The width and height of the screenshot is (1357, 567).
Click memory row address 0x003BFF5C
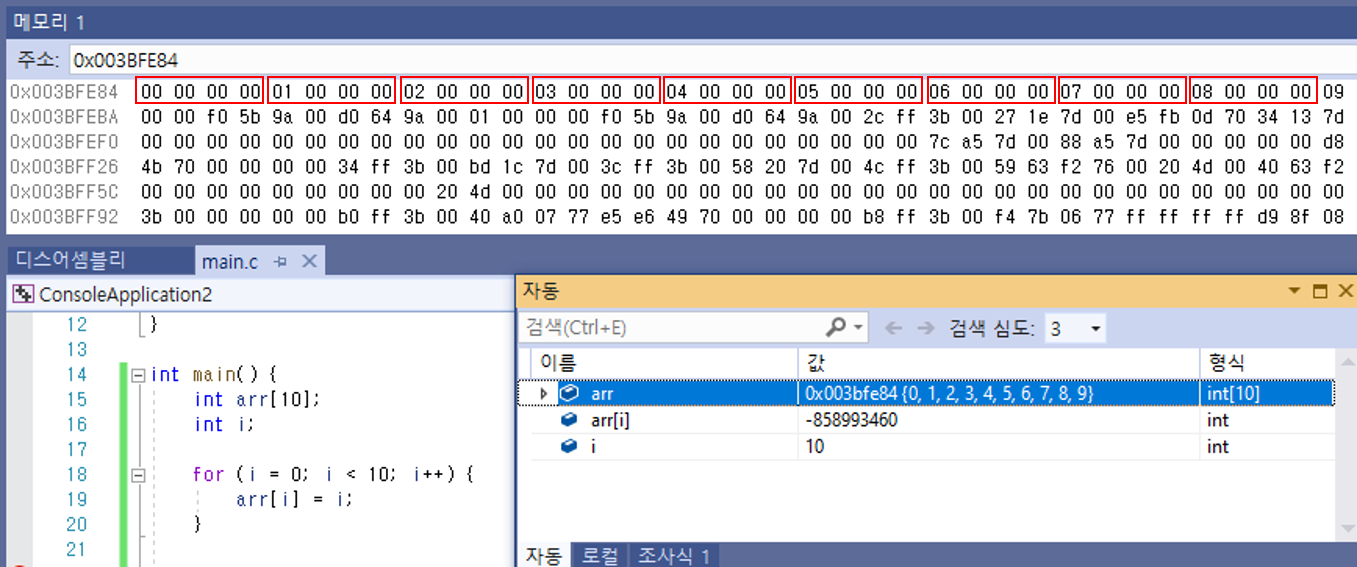(x=64, y=191)
